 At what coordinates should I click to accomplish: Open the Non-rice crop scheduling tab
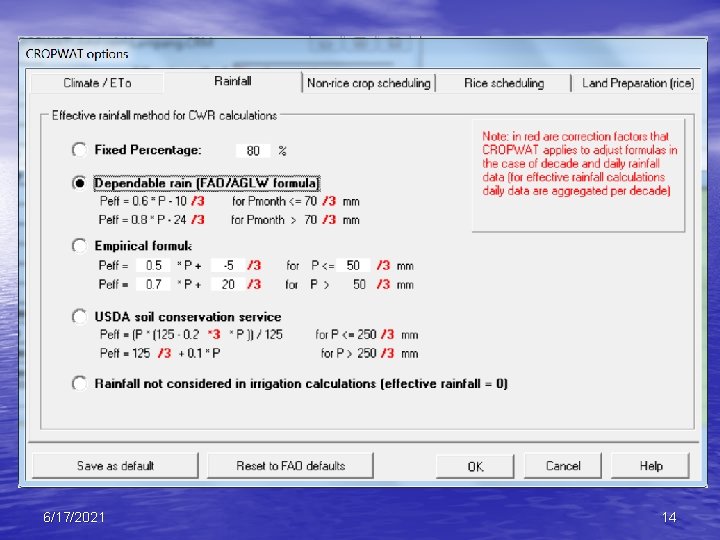369,83
